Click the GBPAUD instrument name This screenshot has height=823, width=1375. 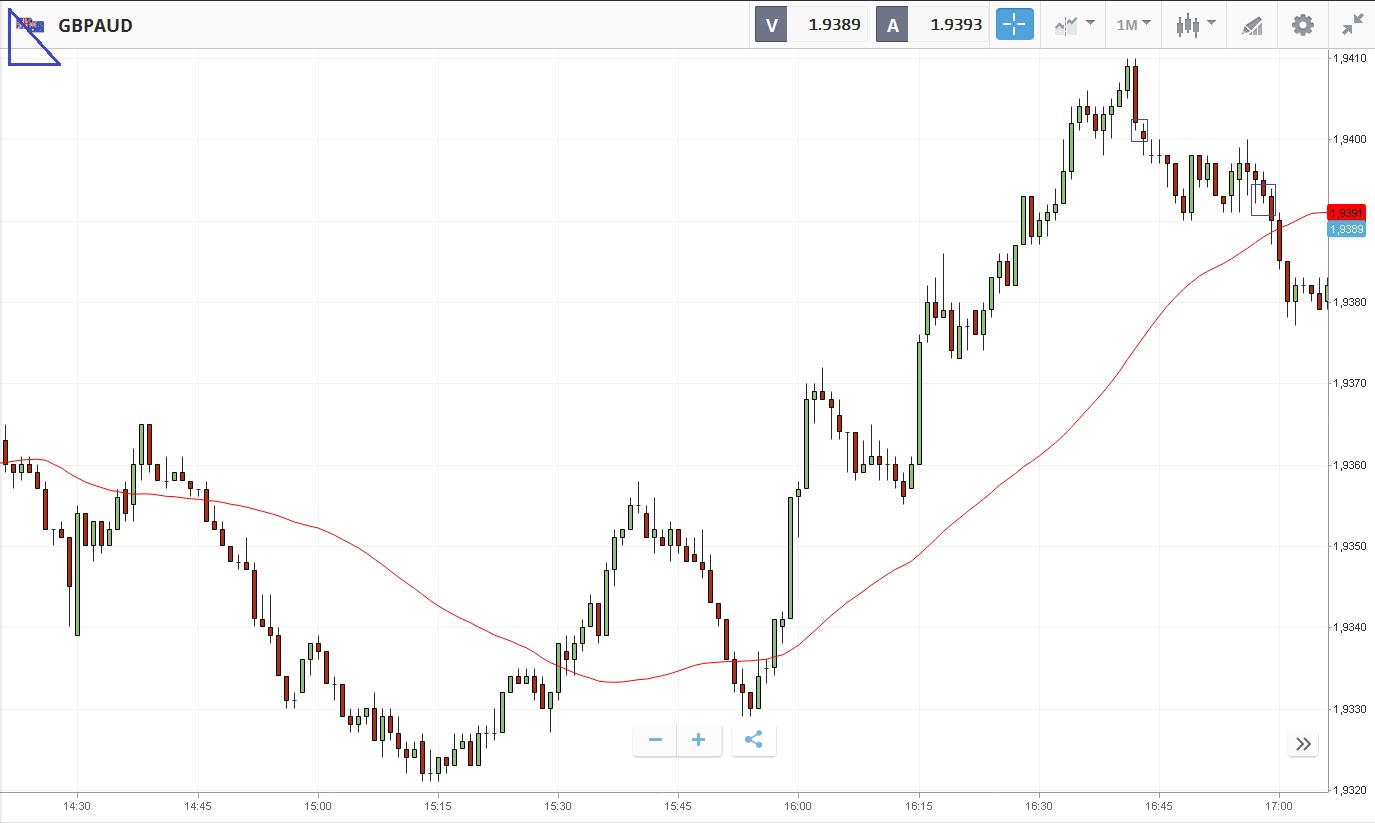click(95, 26)
